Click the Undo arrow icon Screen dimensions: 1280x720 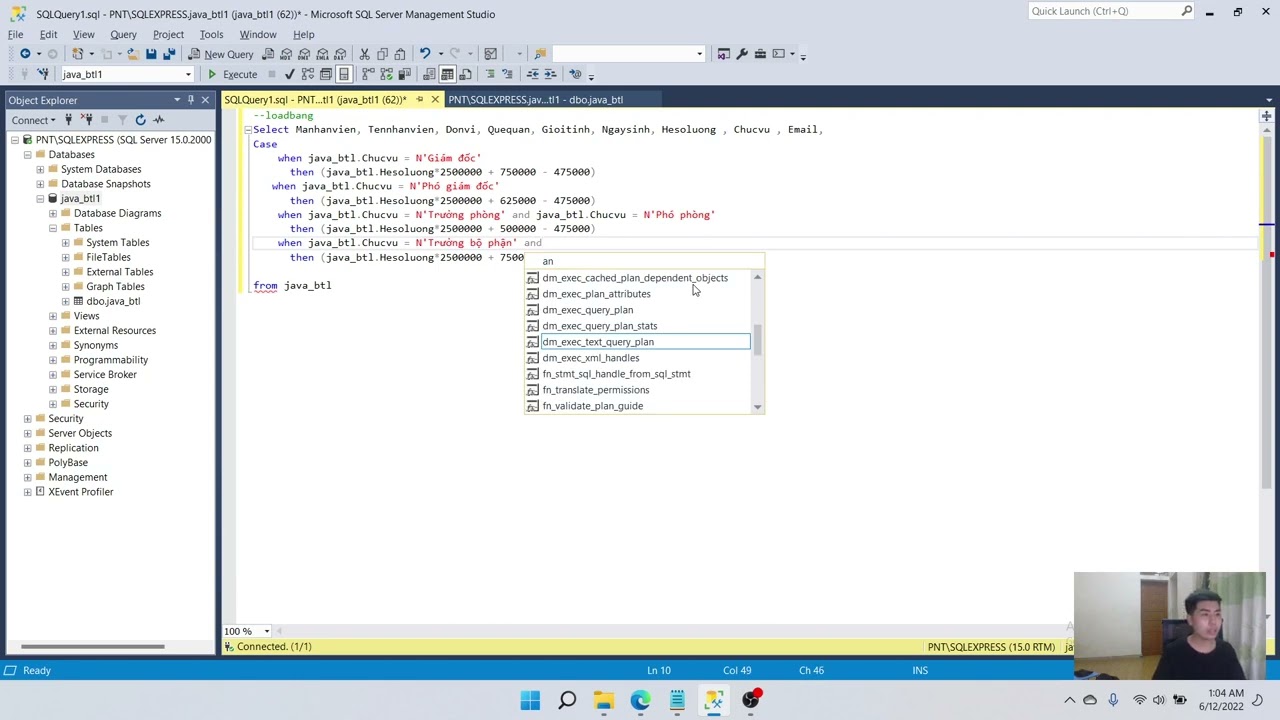click(x=425, y=54)
